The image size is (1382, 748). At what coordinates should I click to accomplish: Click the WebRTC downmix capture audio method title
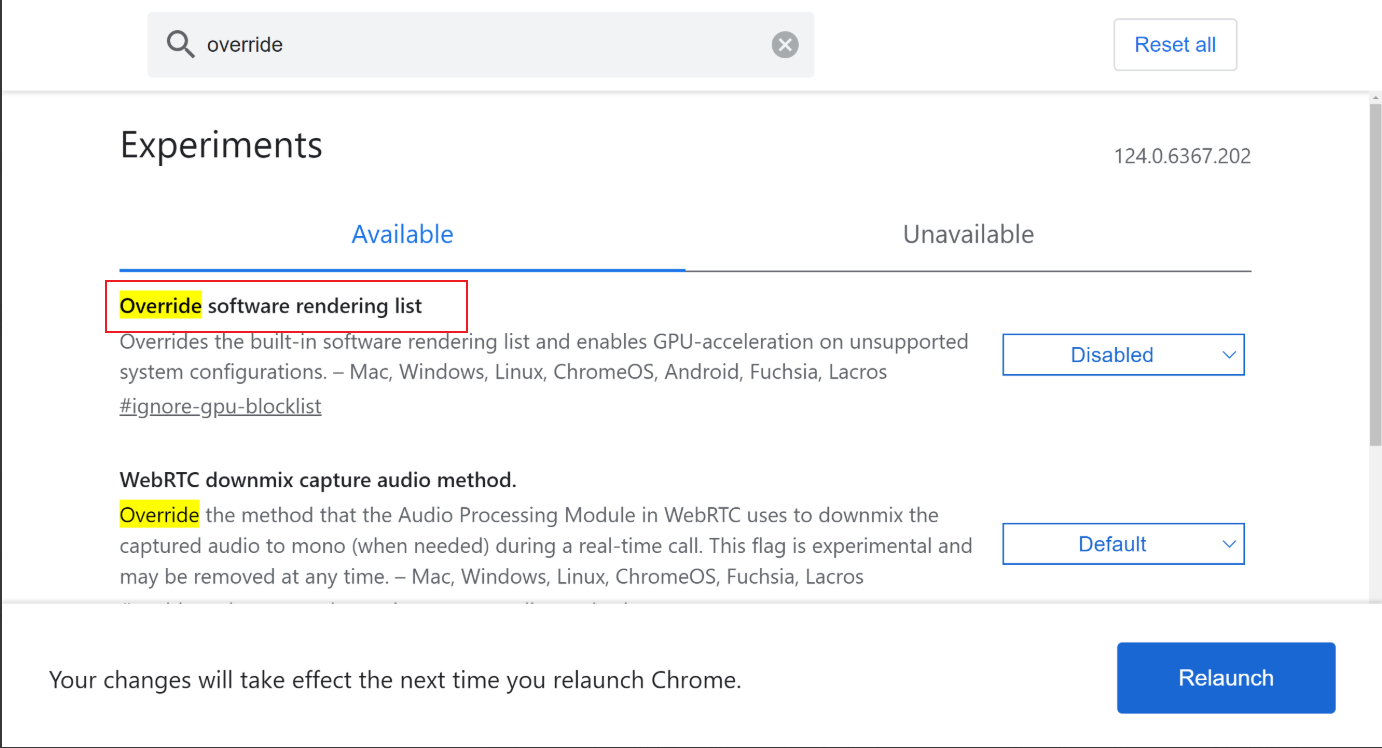coord(318,479)
